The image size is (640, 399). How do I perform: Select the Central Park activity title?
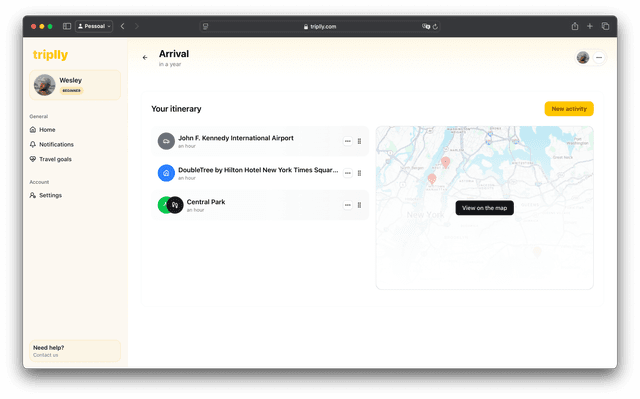click(x=206, y=202)
